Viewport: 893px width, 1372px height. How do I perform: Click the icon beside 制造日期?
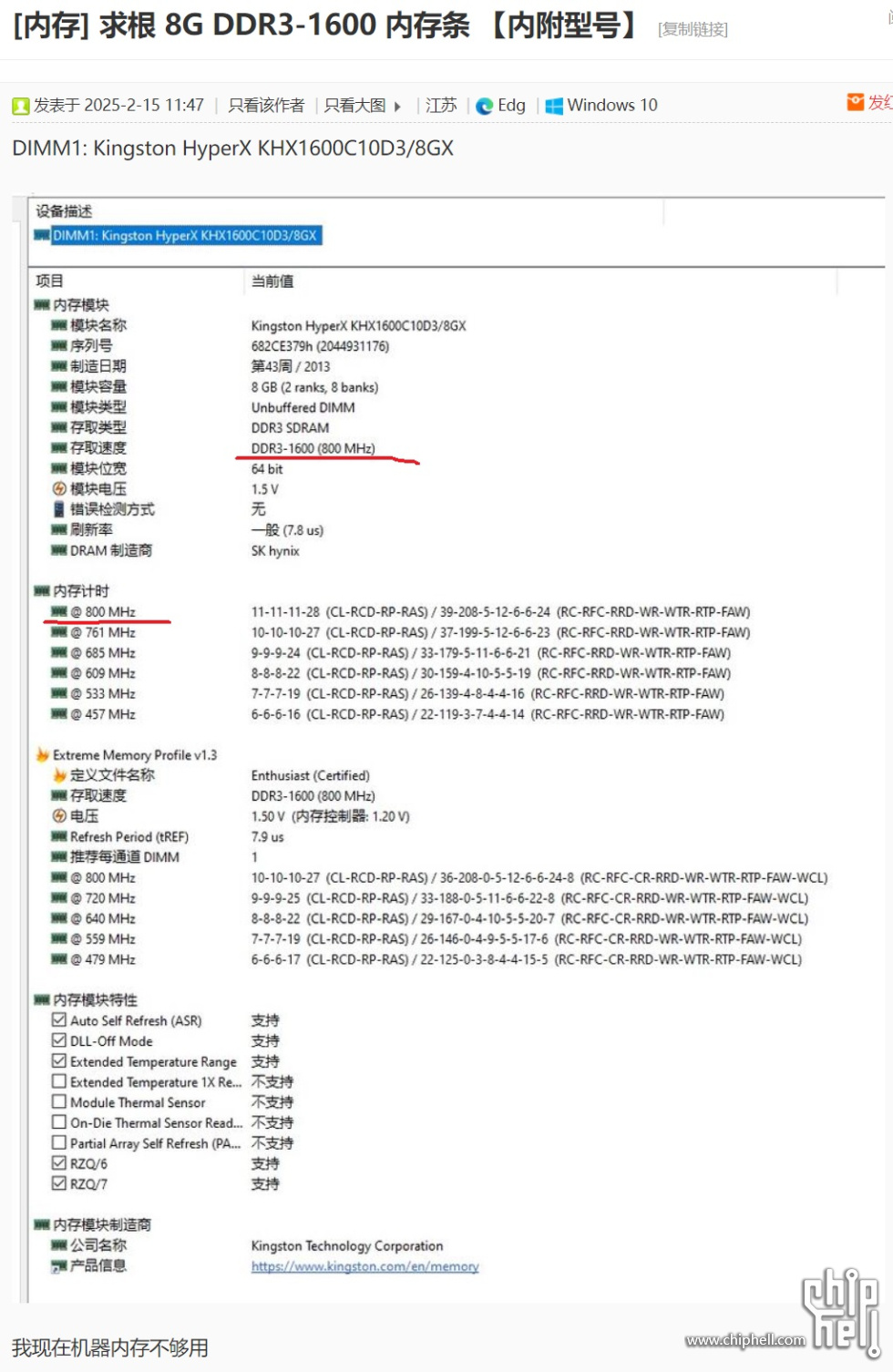(x=59, y=366)
